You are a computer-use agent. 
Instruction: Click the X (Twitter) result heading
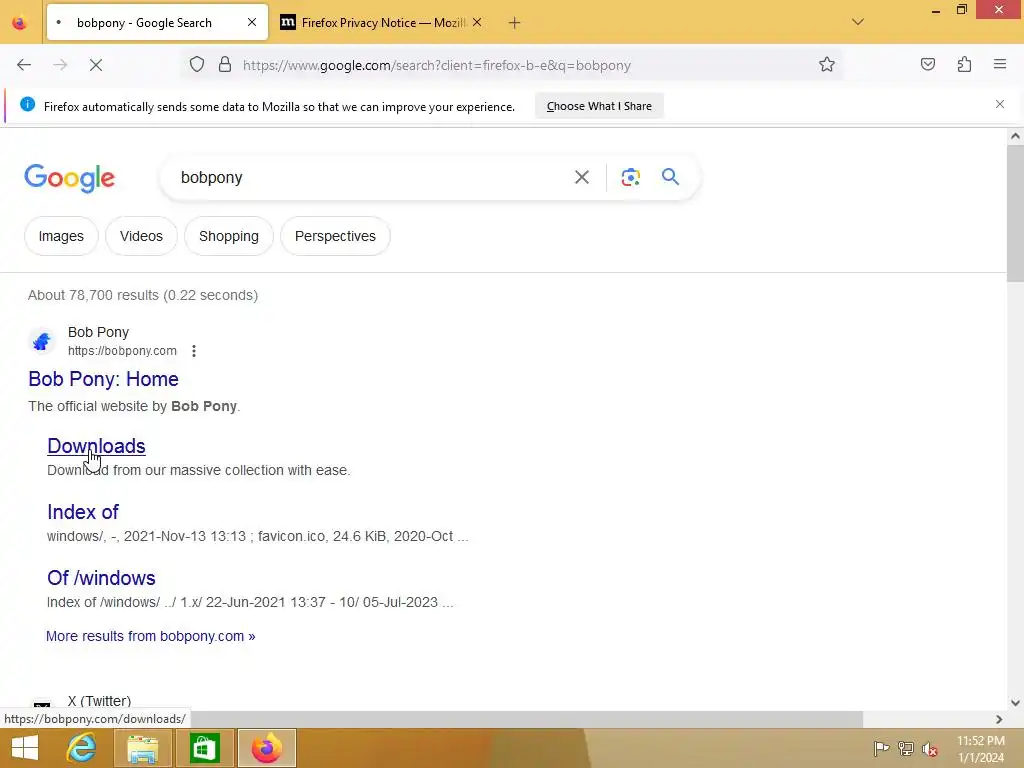tap(99, 701)
